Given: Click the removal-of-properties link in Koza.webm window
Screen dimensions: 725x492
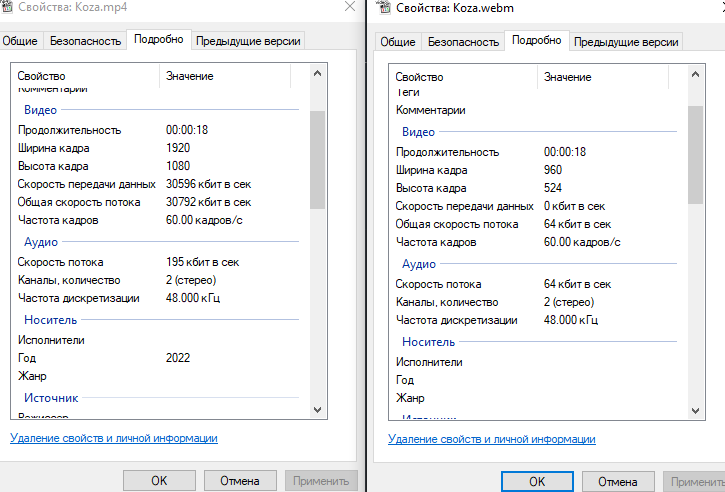Looking at the screenshot, I should click(x=491, y=439).
